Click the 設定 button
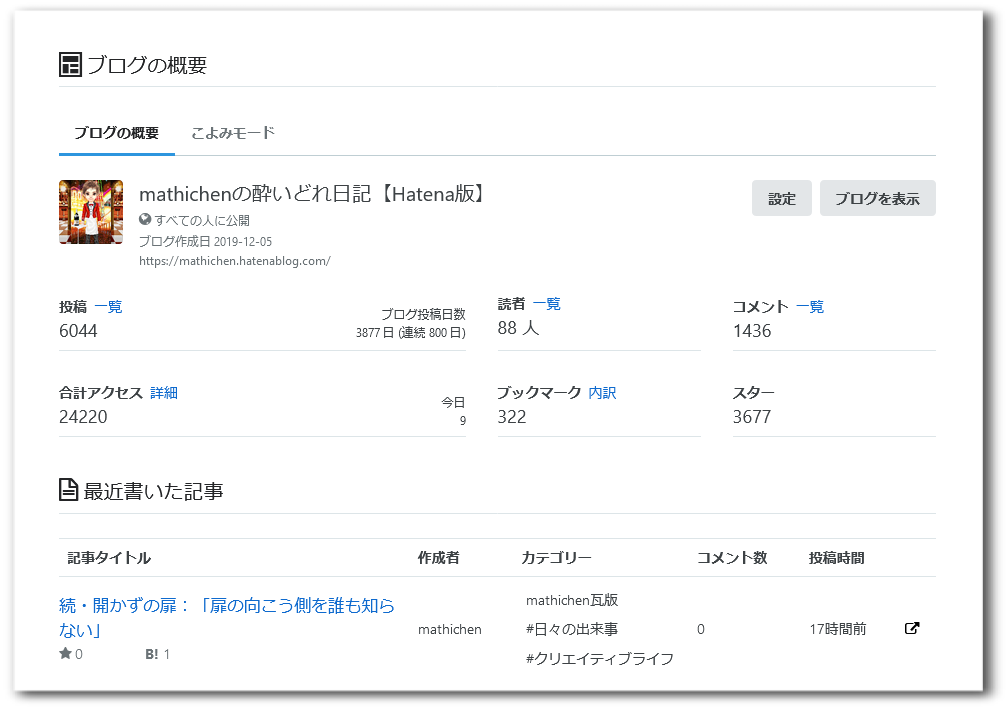 click(x=782, y=198)
